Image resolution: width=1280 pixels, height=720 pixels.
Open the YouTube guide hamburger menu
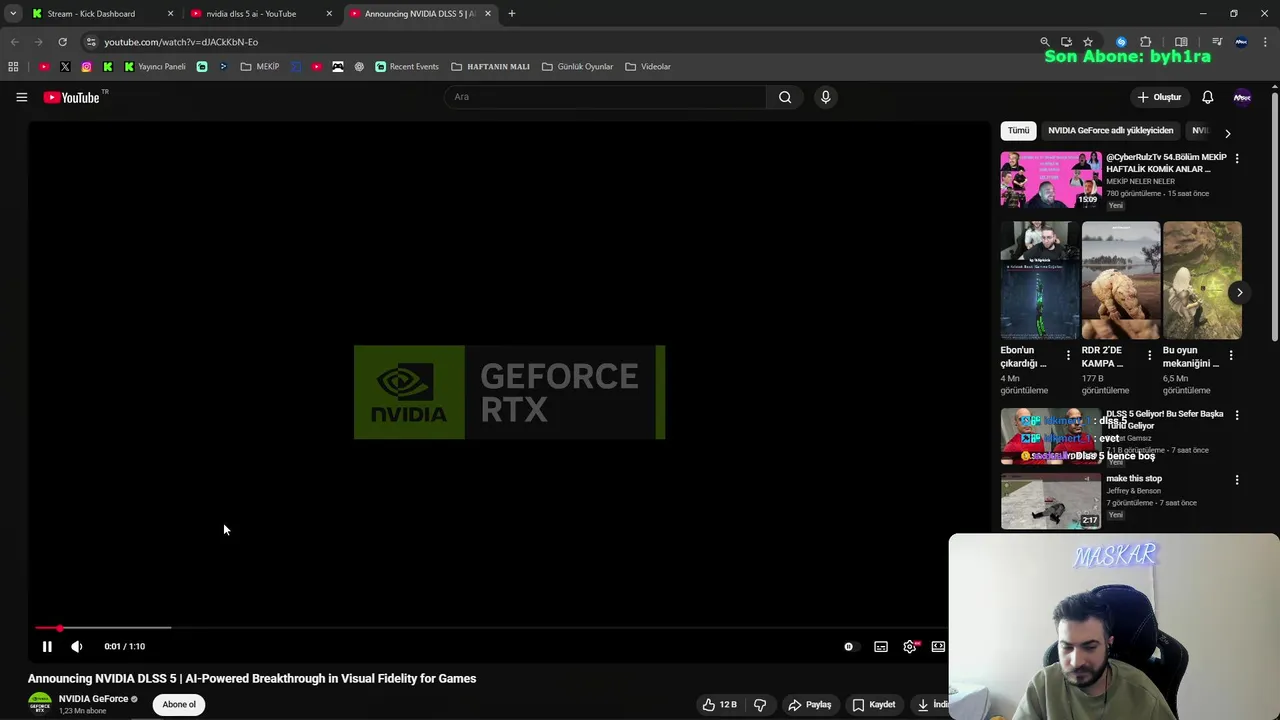tap(21, 97)
